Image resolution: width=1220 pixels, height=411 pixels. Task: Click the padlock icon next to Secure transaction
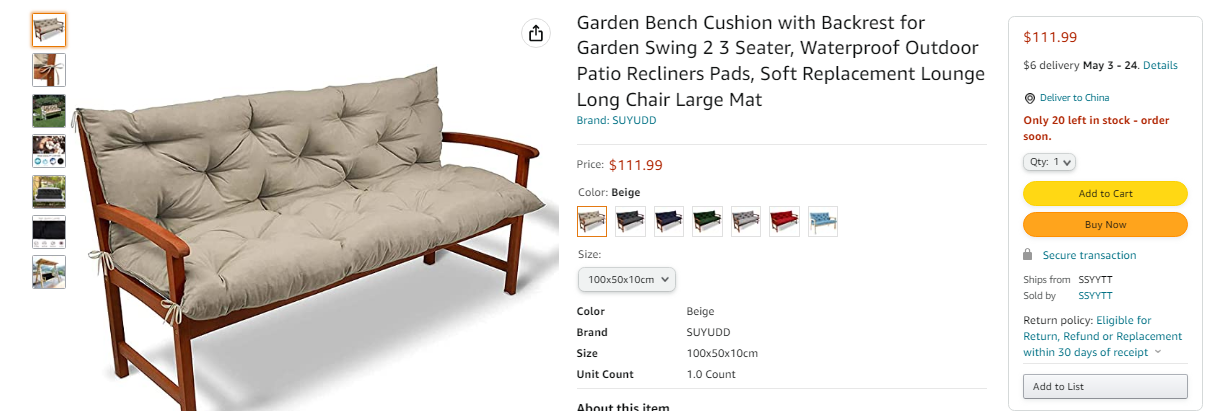(1028, 255)
